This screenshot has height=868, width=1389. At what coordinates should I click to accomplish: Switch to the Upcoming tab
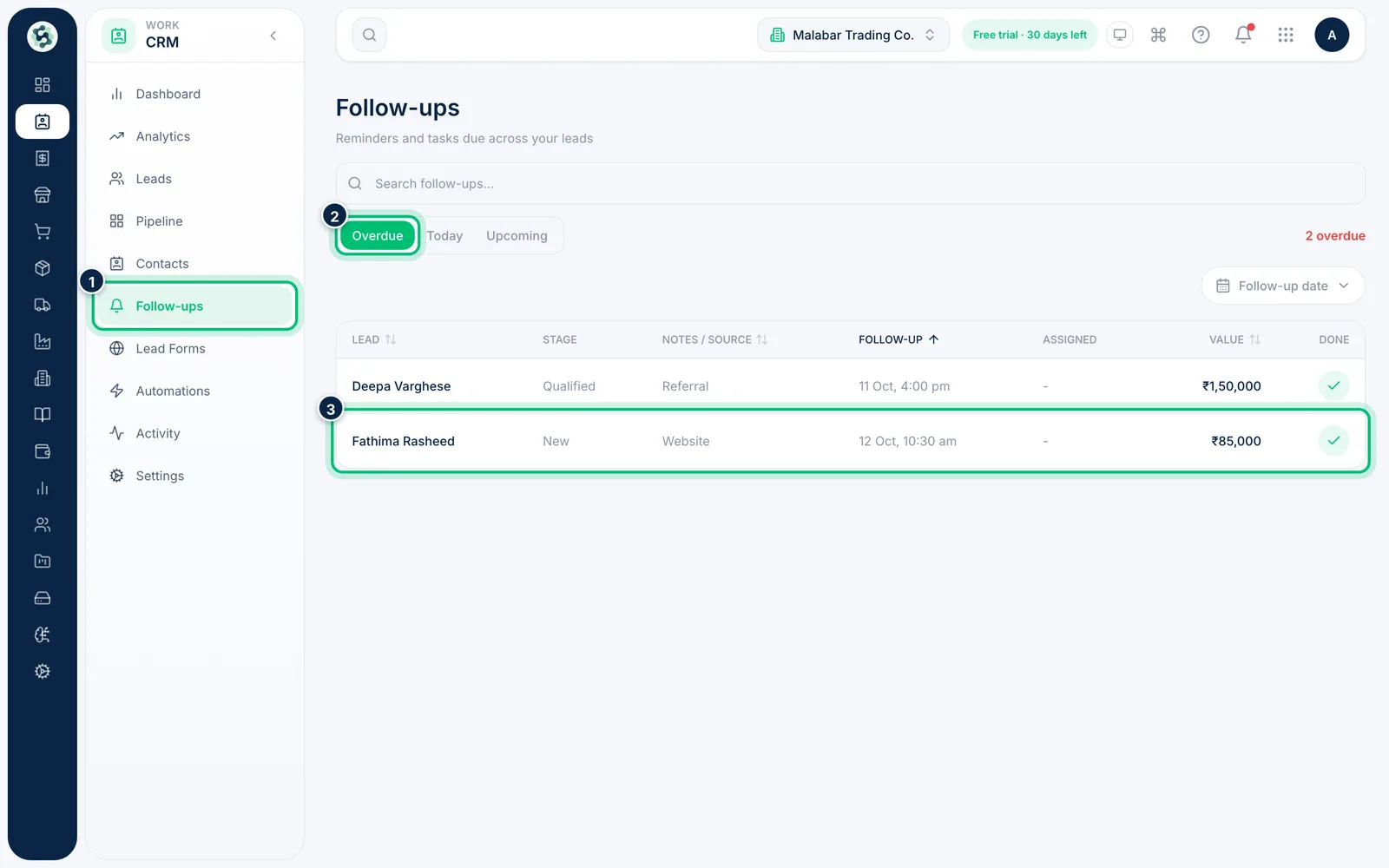click(517, 235)
